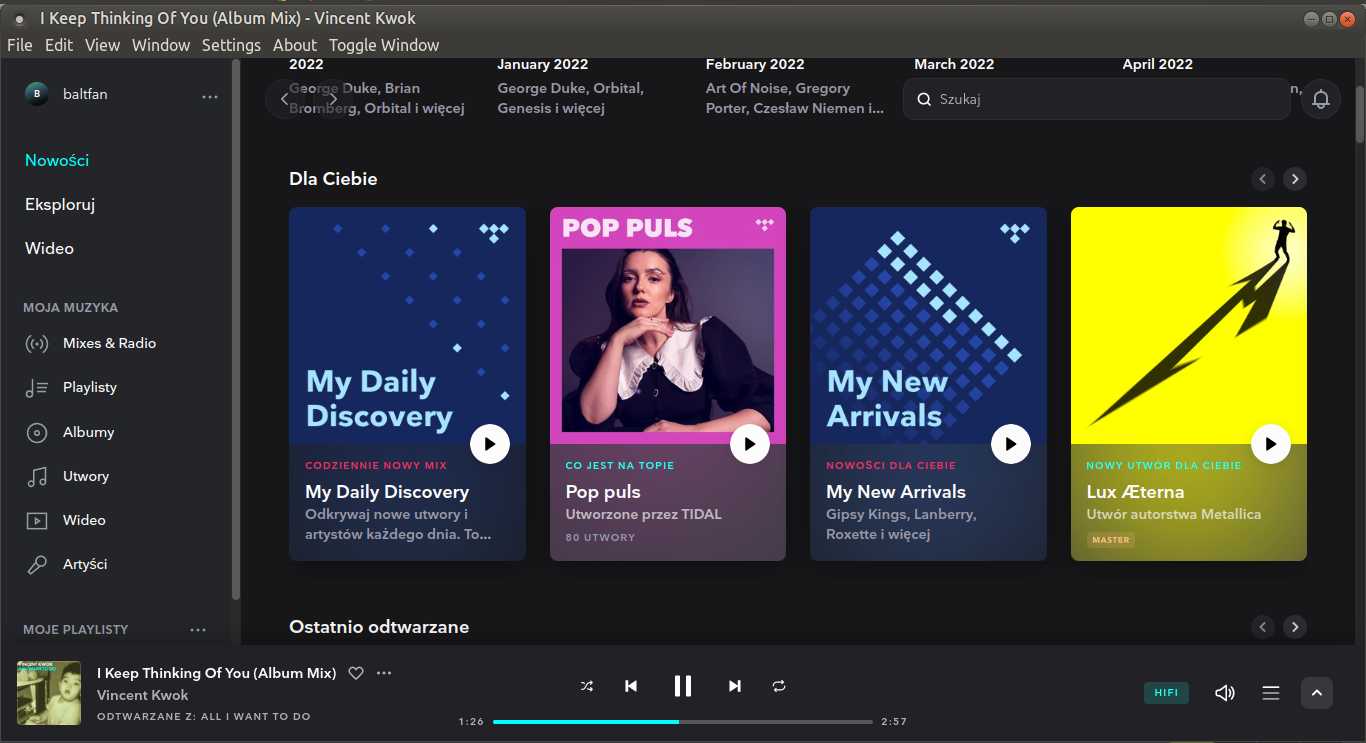Image resolution: width=1366 pixels, height=743 pixels.
Task: Open Vincent Kwok artist page
Action: (x=143, y=695)
